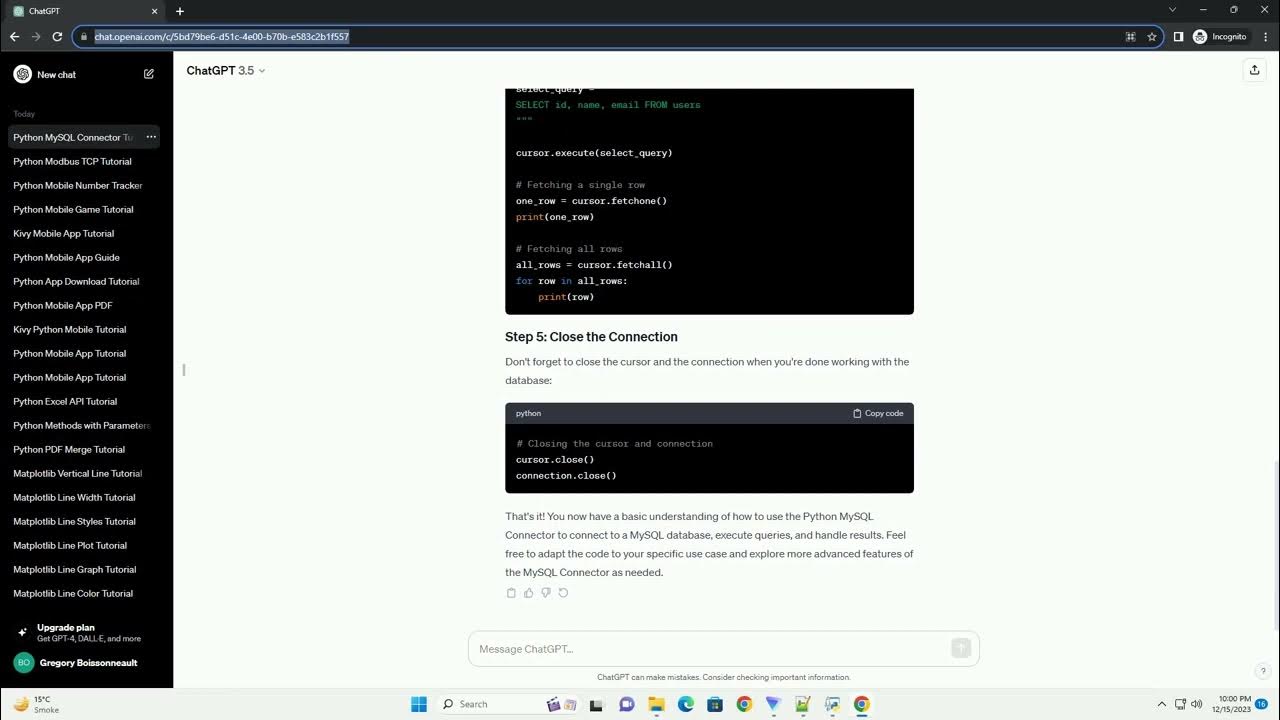This screenshot has height=720, width=1280.
Task: Open Python PDF Merge Tutorial chat
Action: click(84, 449)
